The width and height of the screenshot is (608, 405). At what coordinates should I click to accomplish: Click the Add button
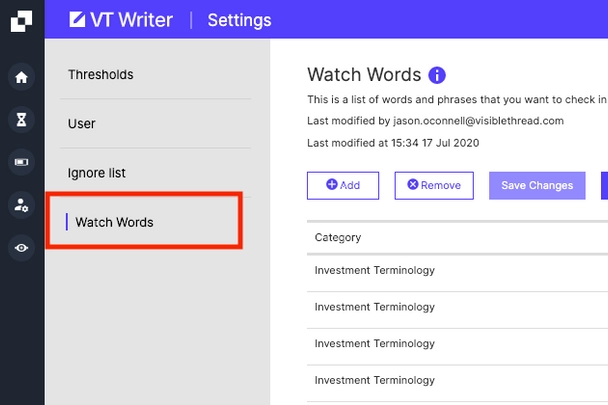[x=343, y=185]
